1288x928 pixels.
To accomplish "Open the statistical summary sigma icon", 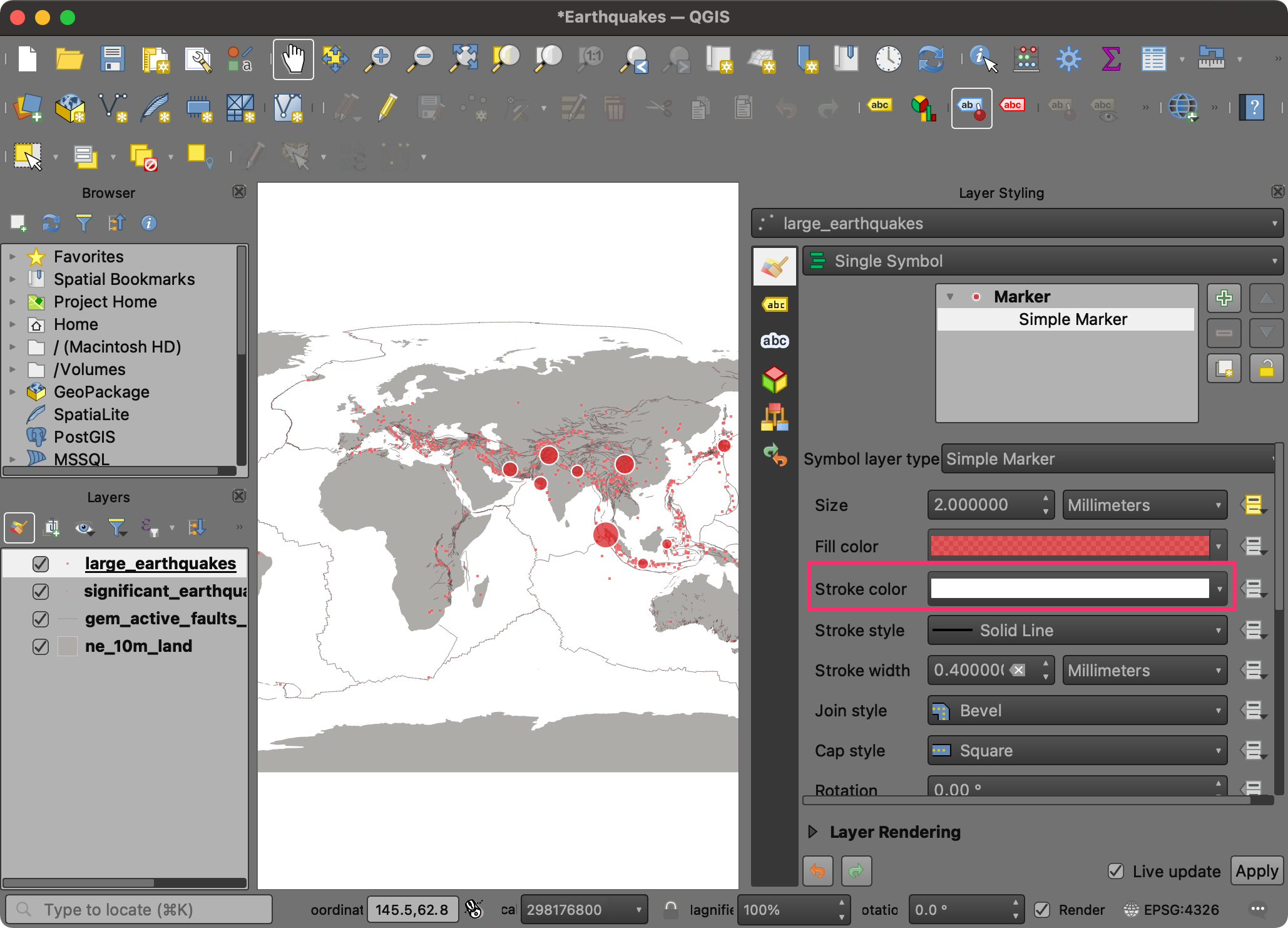I will point(1111,59).
